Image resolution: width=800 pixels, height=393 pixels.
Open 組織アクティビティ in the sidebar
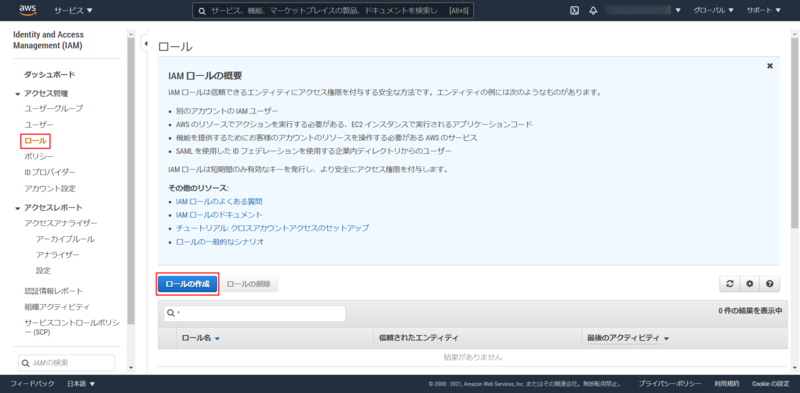click(x=57, y=307)
